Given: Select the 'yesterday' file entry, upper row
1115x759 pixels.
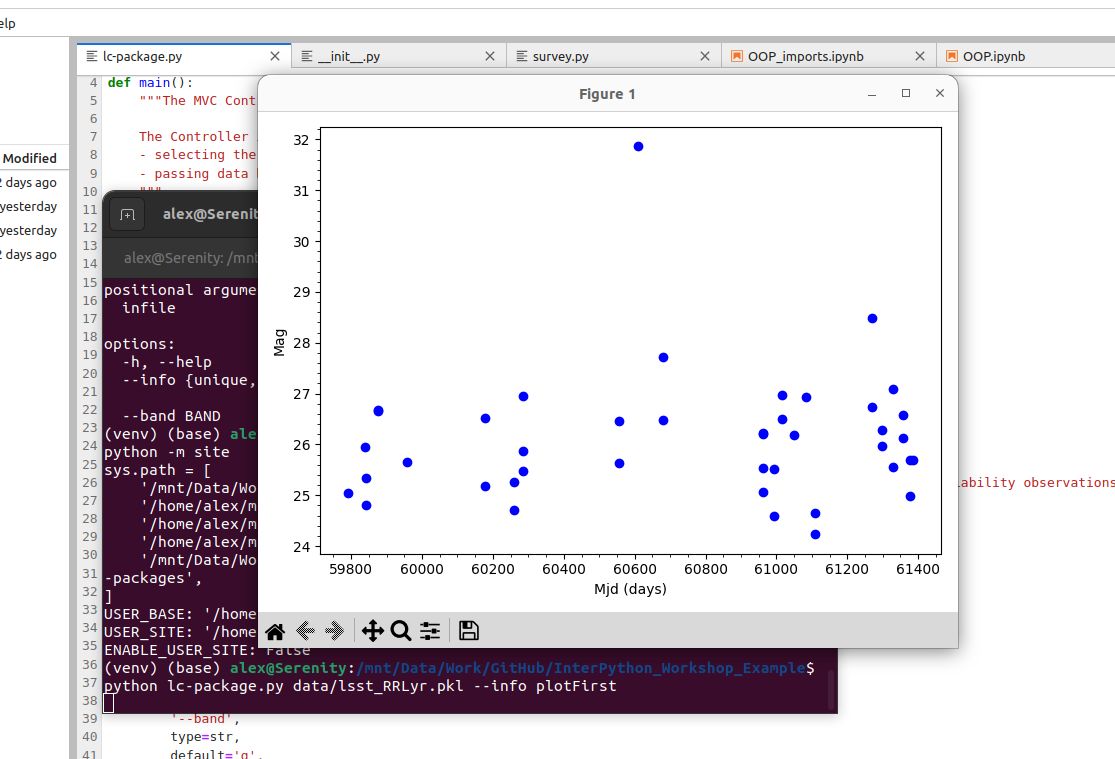Looking at the screenshot, I should [x=28, y=206].
